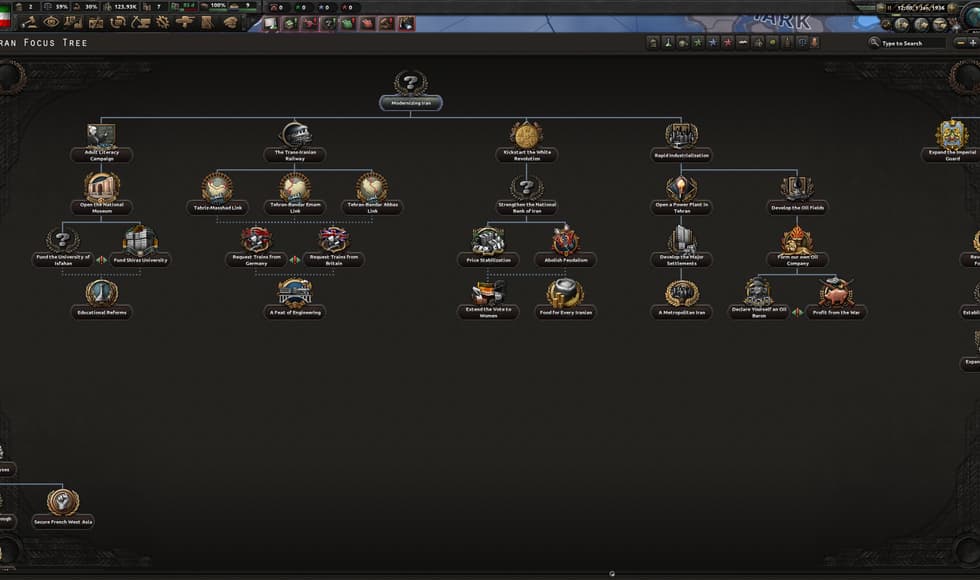This screenshot has width=980, height=580.
Task: Choose Request Trains from Germany focus
Action: click(256, 248)
